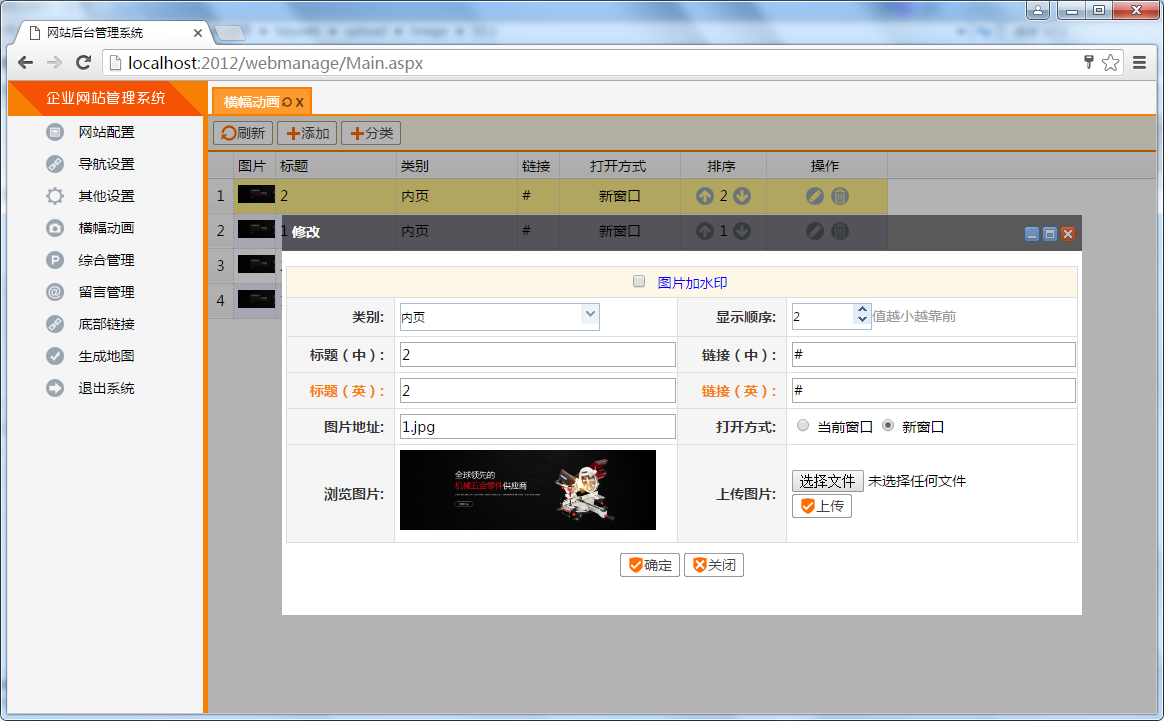Minimize the 修改 dialog
Image resolution: width=1164 pixels, height=721 pixels.
(1032, 234)
